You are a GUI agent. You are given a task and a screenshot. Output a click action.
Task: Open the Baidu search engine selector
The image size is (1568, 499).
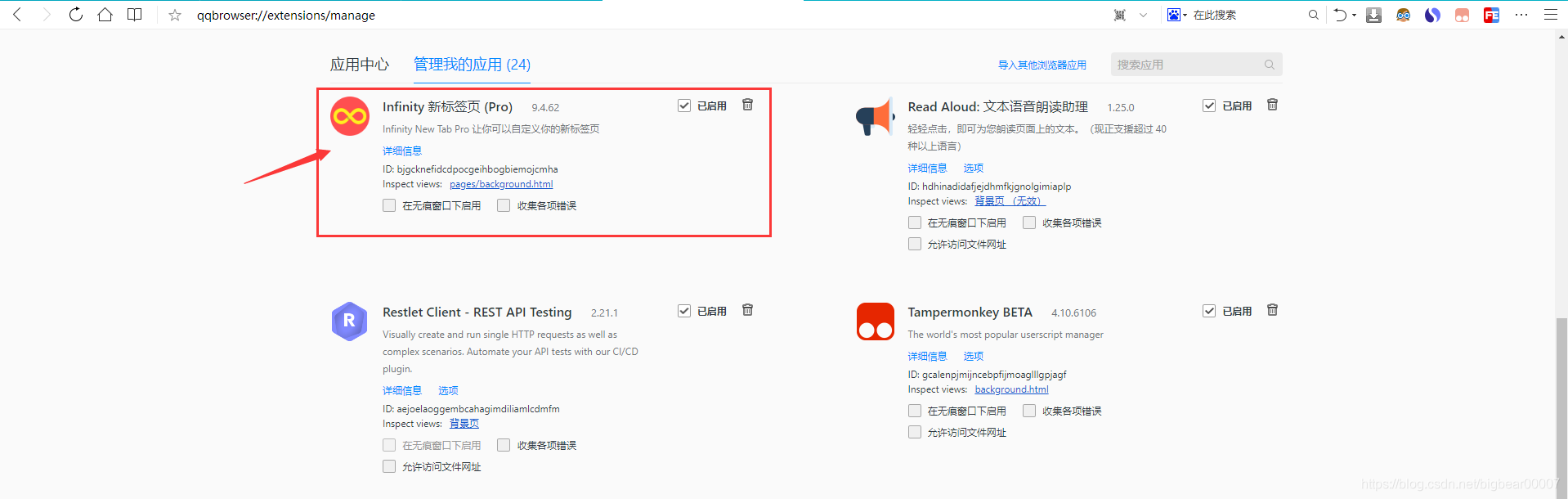coord(1176,15)
